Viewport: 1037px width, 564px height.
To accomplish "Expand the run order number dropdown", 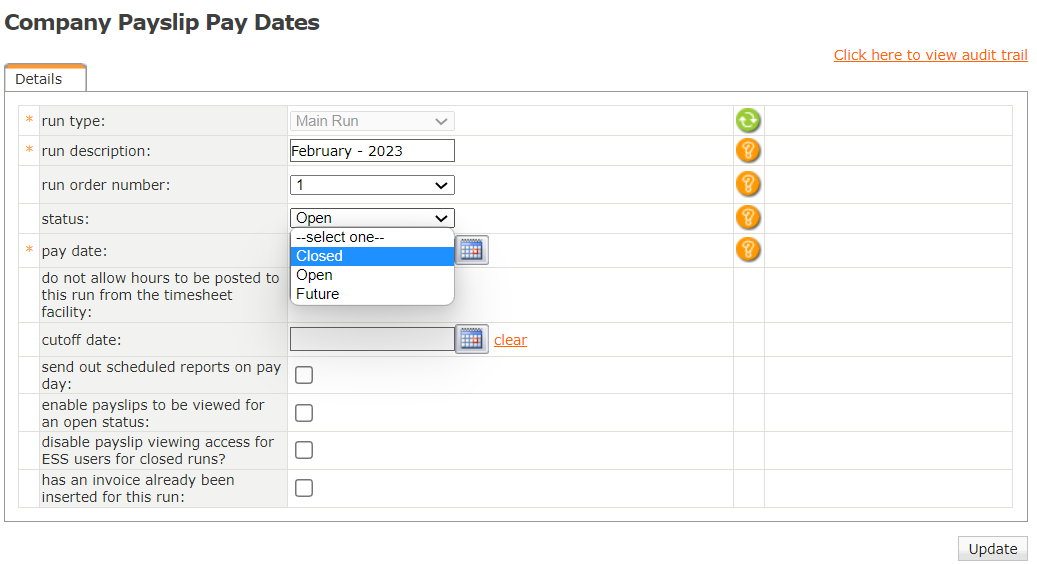I will [x=372, y=185].
